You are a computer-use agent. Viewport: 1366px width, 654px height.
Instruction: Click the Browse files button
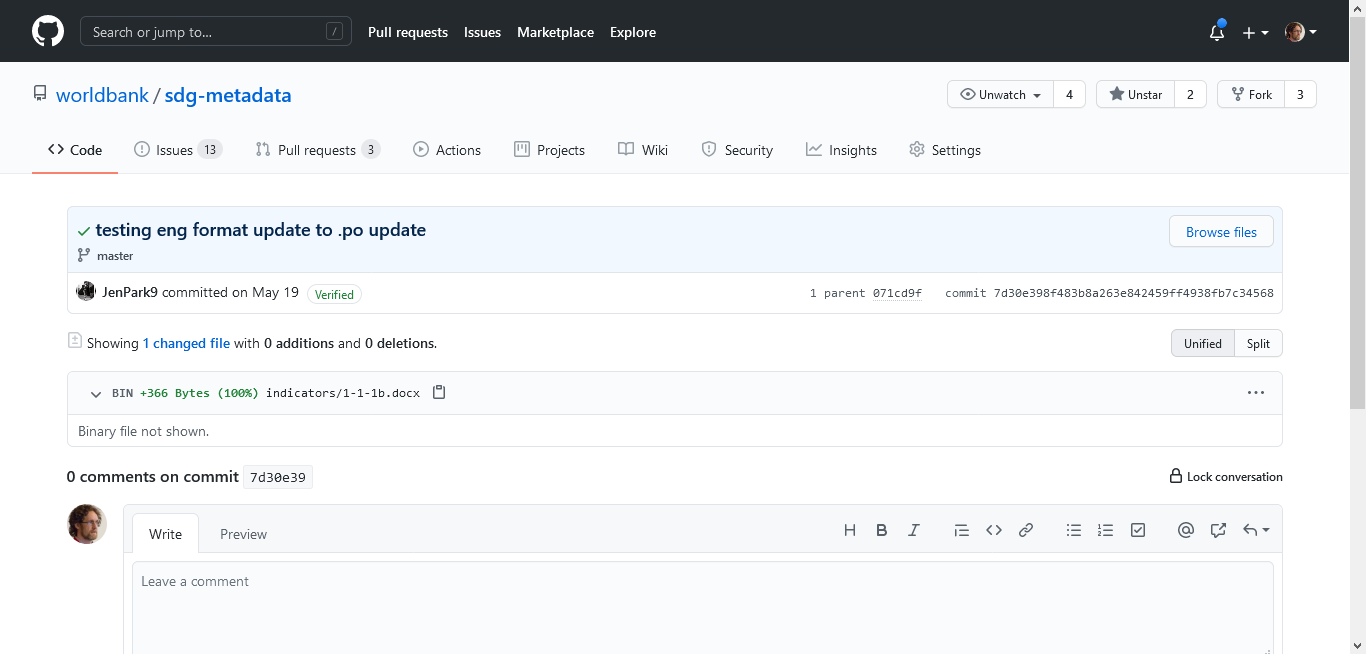tap(1221, 231)
